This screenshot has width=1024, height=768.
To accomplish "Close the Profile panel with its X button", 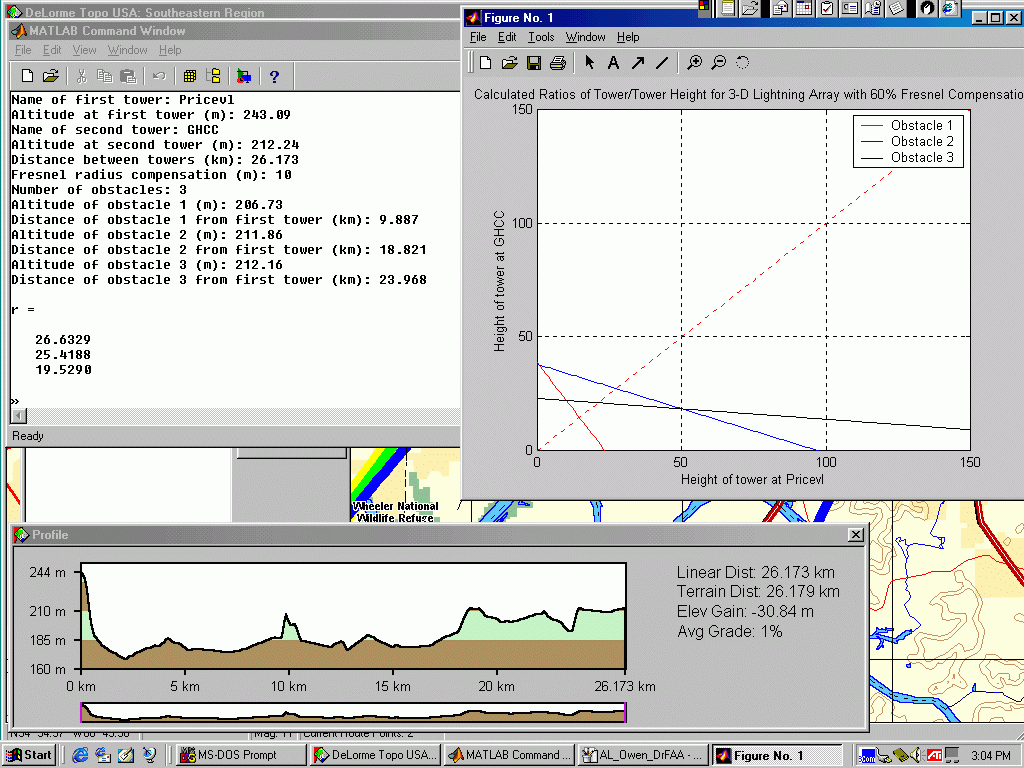I will [x=856, y=535].
